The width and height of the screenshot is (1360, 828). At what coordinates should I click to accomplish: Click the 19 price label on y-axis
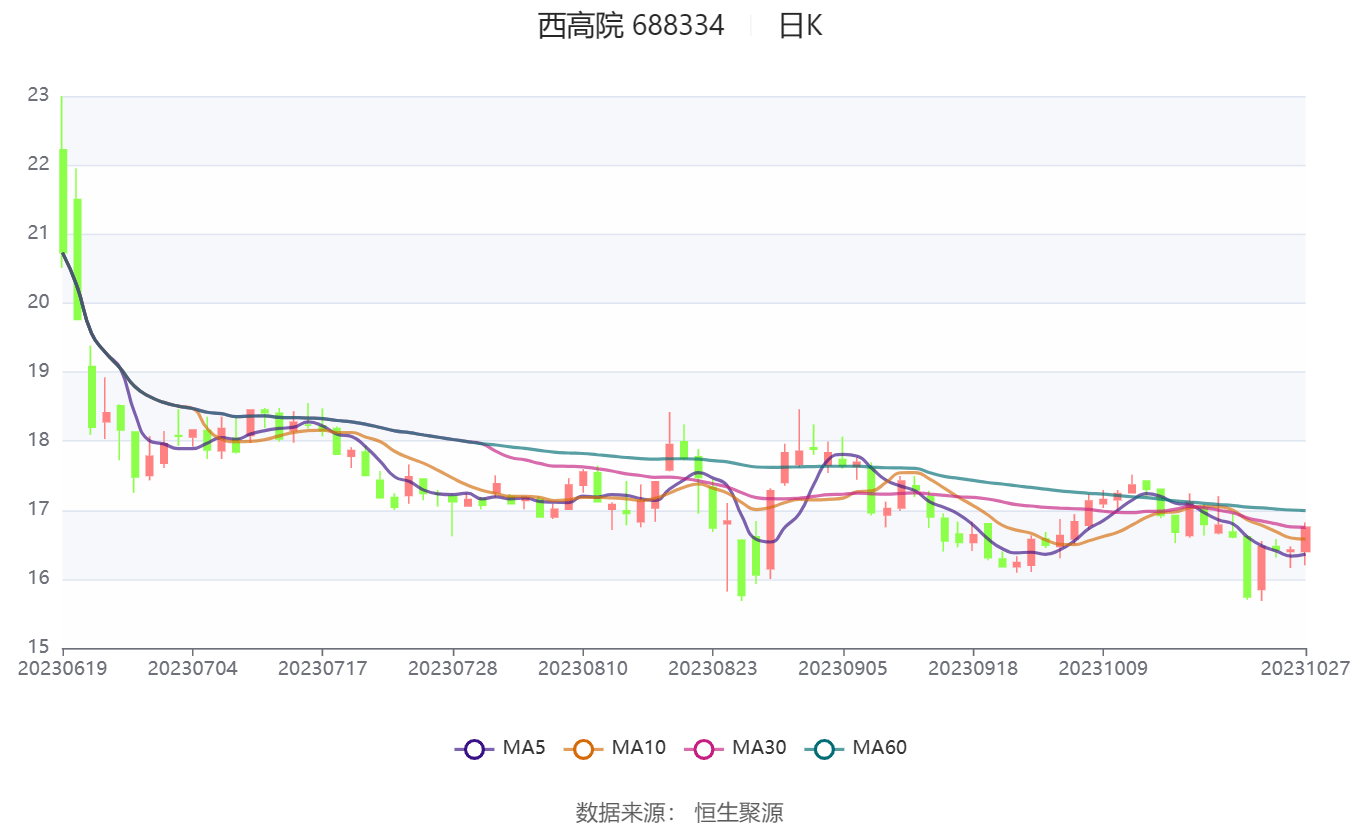[38, 371]
